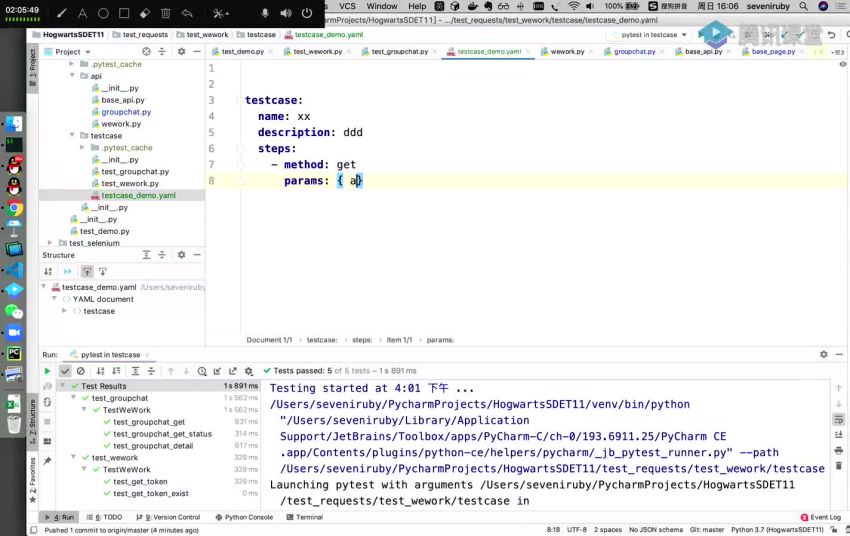Image resolution: width=850 pixels, height=536 pixels.
Task: Click the locate-file target icon in Project panel
Action: click(x=146, y=51)
